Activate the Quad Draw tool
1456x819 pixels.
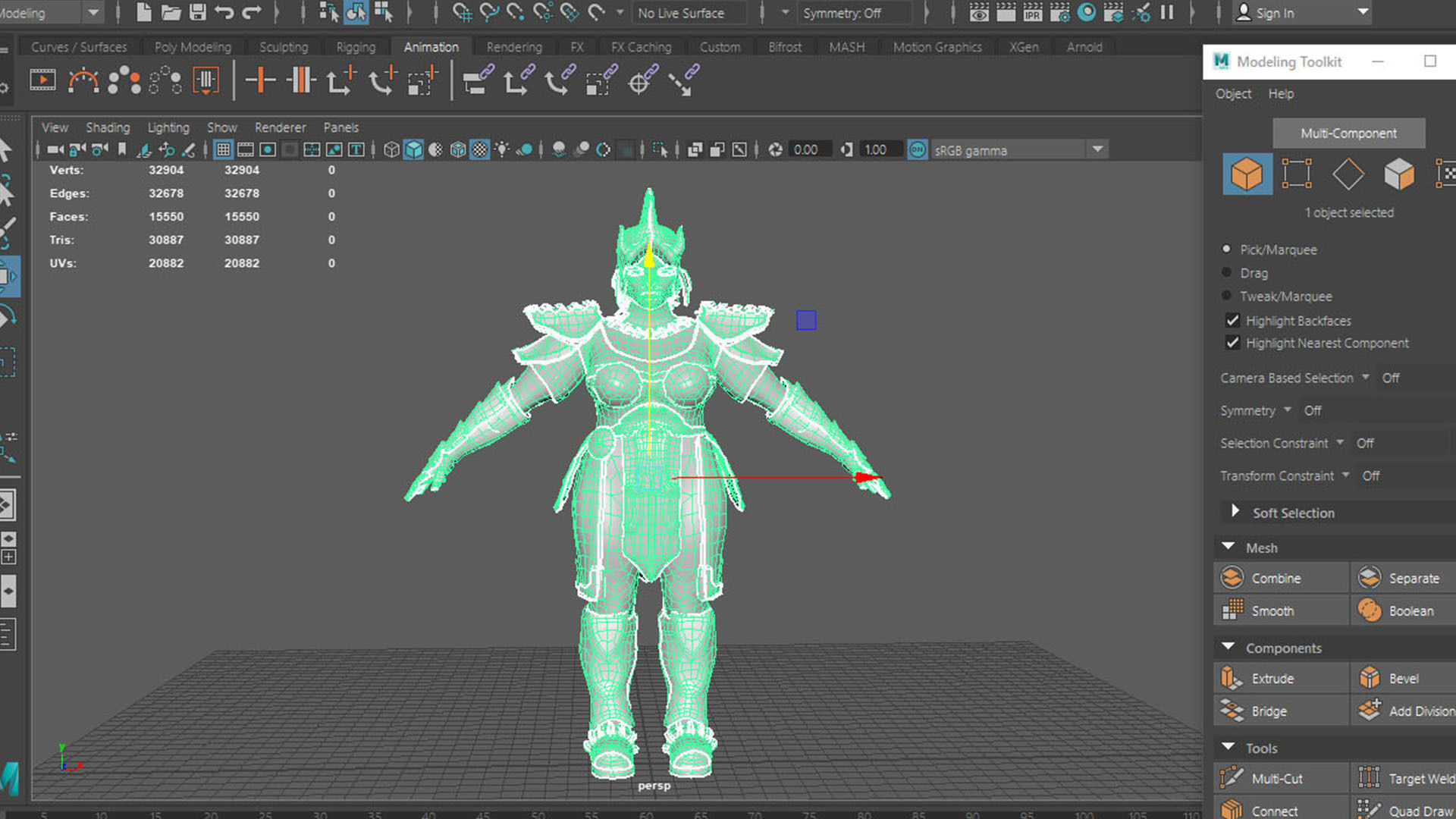click(x=1412, y=810)
